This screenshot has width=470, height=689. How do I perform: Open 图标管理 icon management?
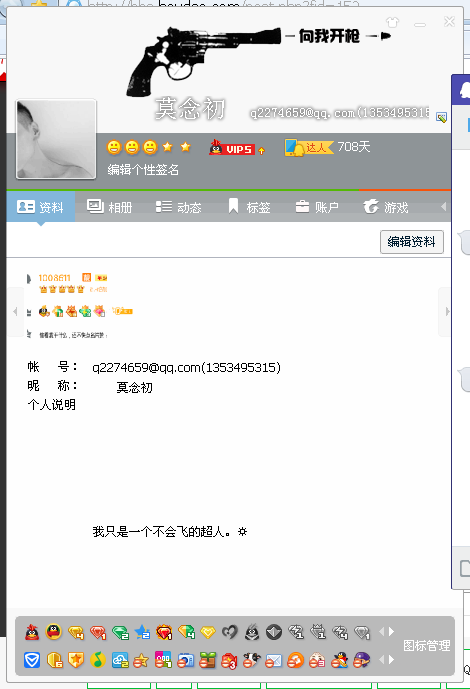click(x=427, y=645)
